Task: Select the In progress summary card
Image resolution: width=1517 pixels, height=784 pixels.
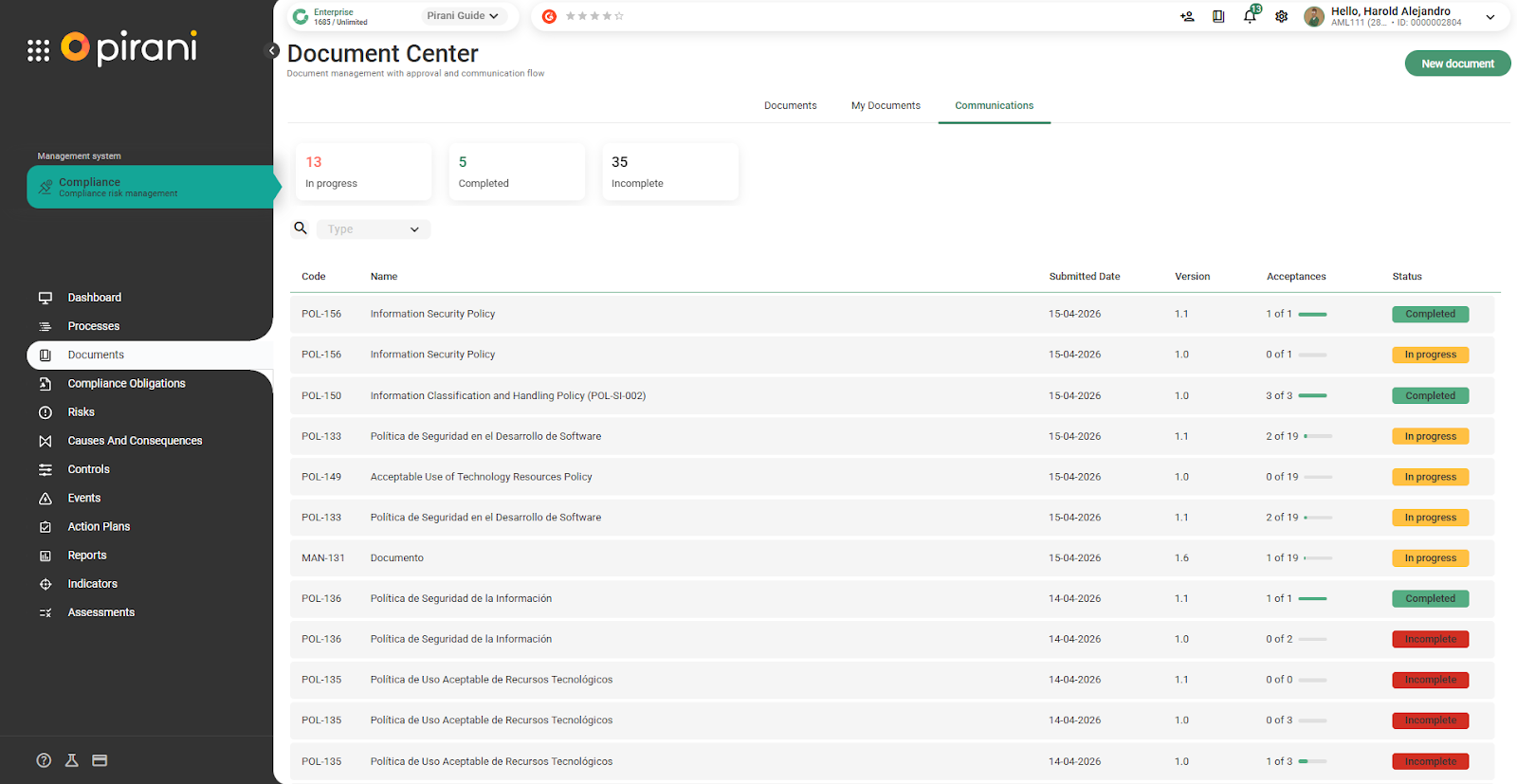Action: [363, 172]
